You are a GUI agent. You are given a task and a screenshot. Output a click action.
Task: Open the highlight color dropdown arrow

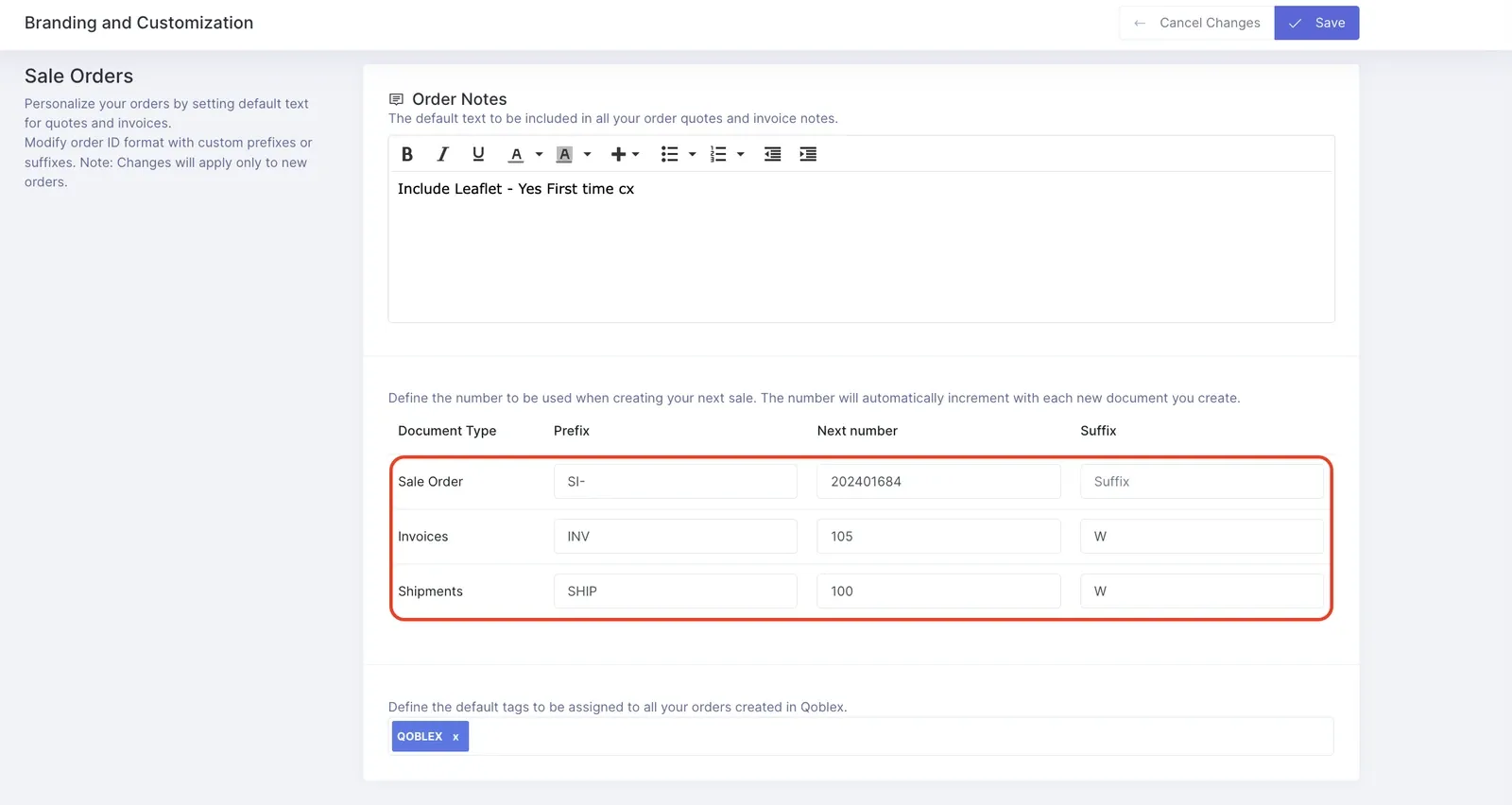[588, 154]
